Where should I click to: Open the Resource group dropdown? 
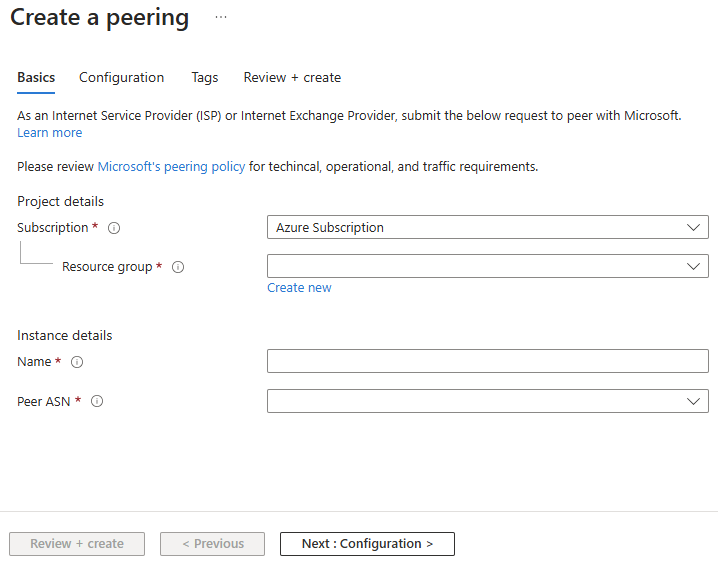coord(487,267)
